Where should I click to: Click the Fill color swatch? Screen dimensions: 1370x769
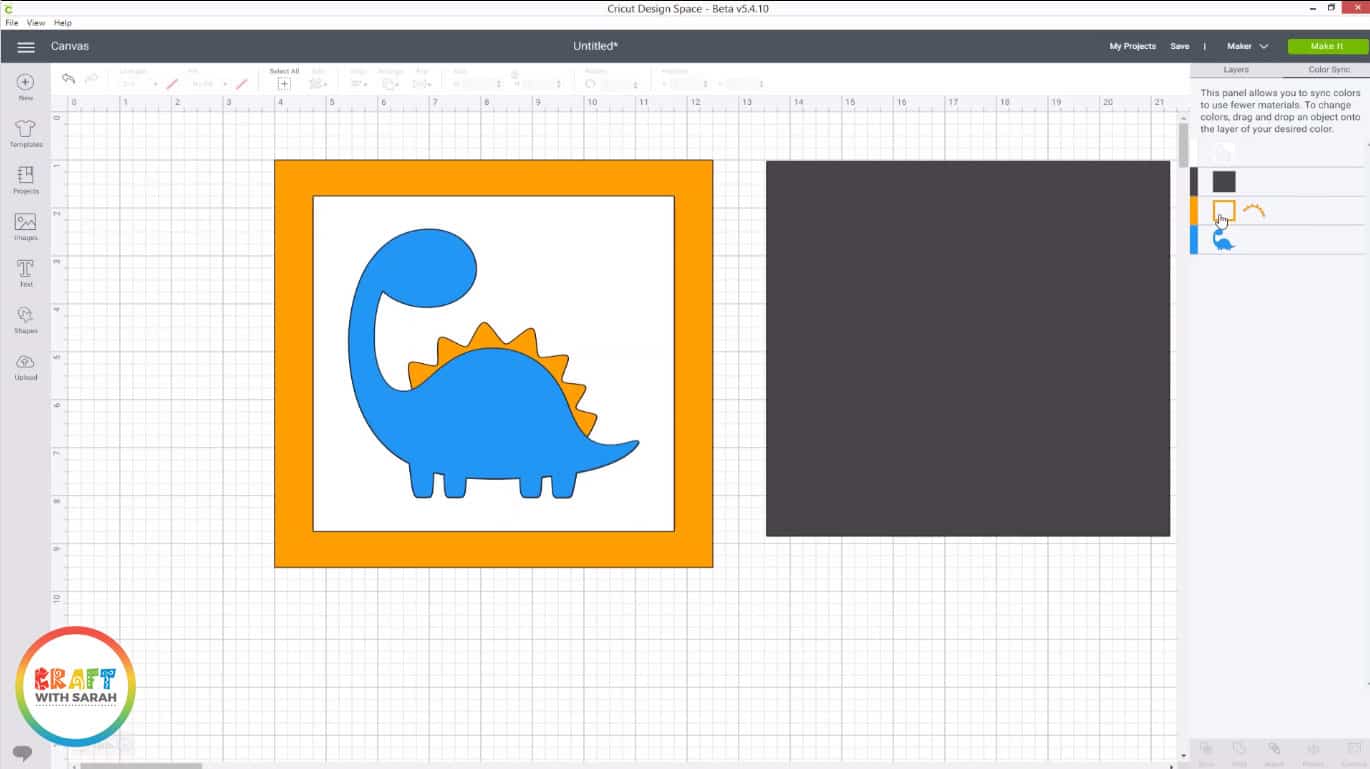(x=241, y=84)
